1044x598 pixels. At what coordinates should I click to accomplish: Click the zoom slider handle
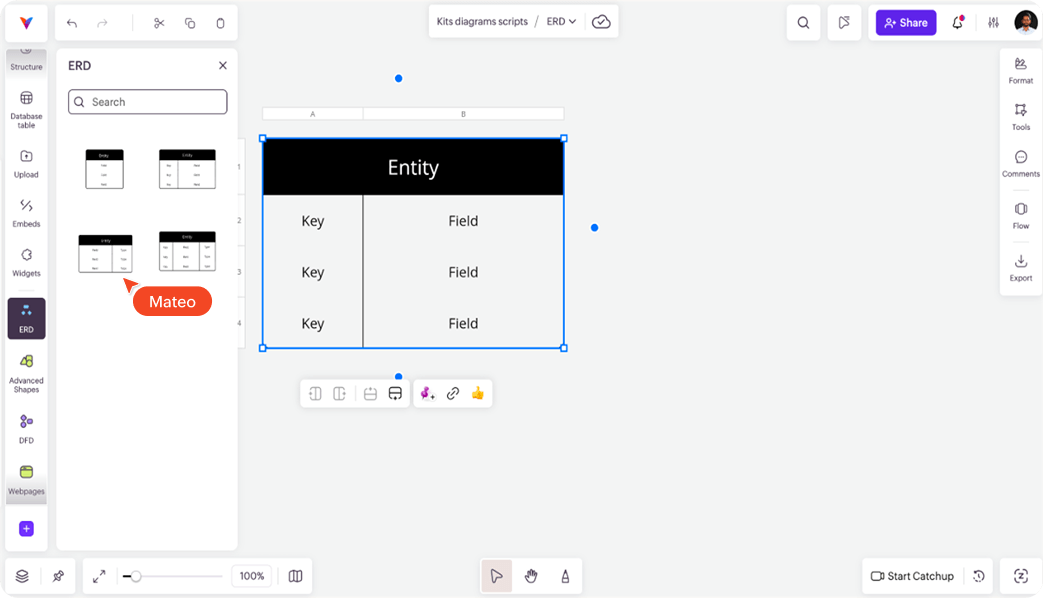click(x=136, y=576)
